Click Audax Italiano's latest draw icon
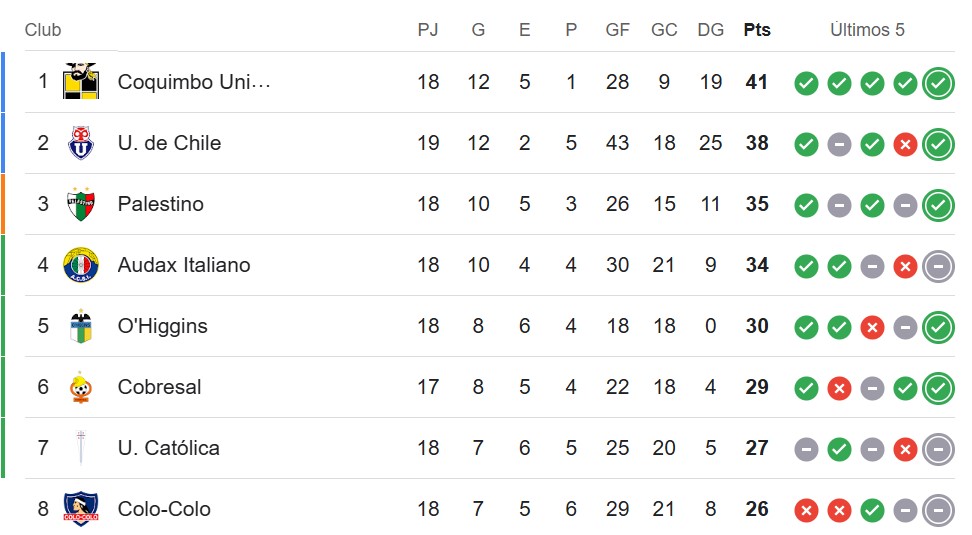The width and height of the screenshot is (972, 535). [938, 266]
